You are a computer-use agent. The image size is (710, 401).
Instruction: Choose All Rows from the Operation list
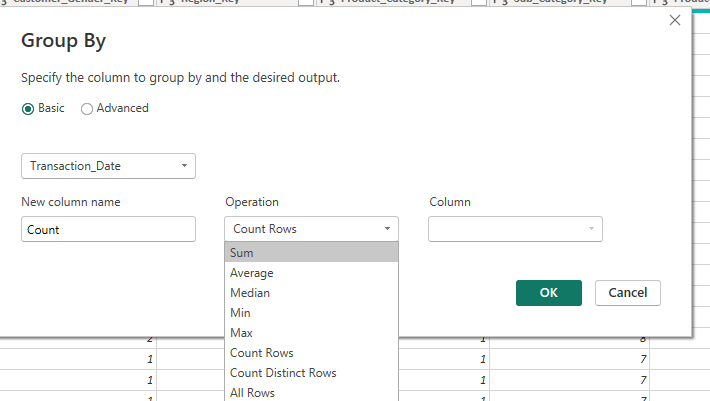(x=312, y=392)
